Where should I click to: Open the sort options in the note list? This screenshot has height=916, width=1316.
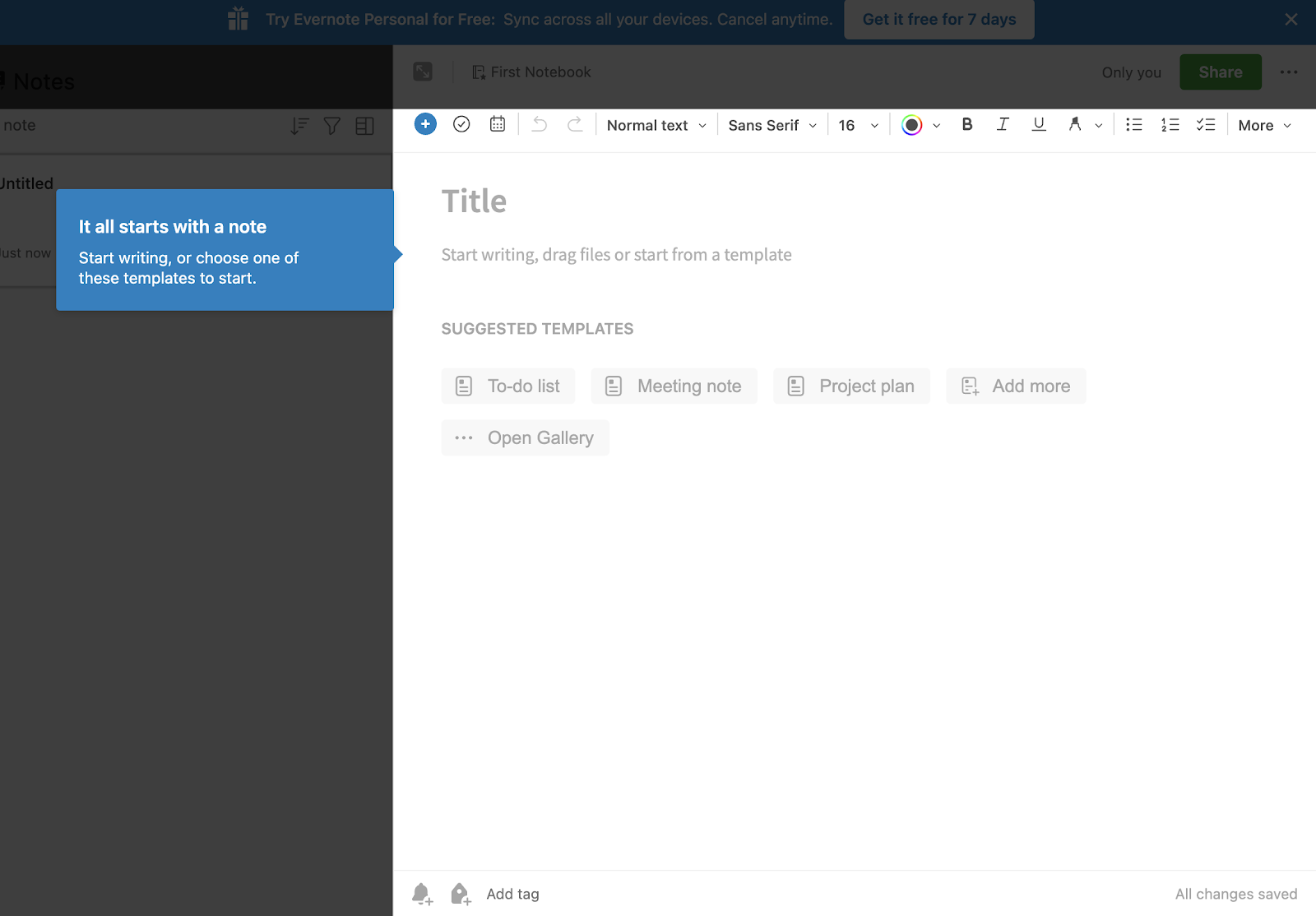[x=299, y=126]
